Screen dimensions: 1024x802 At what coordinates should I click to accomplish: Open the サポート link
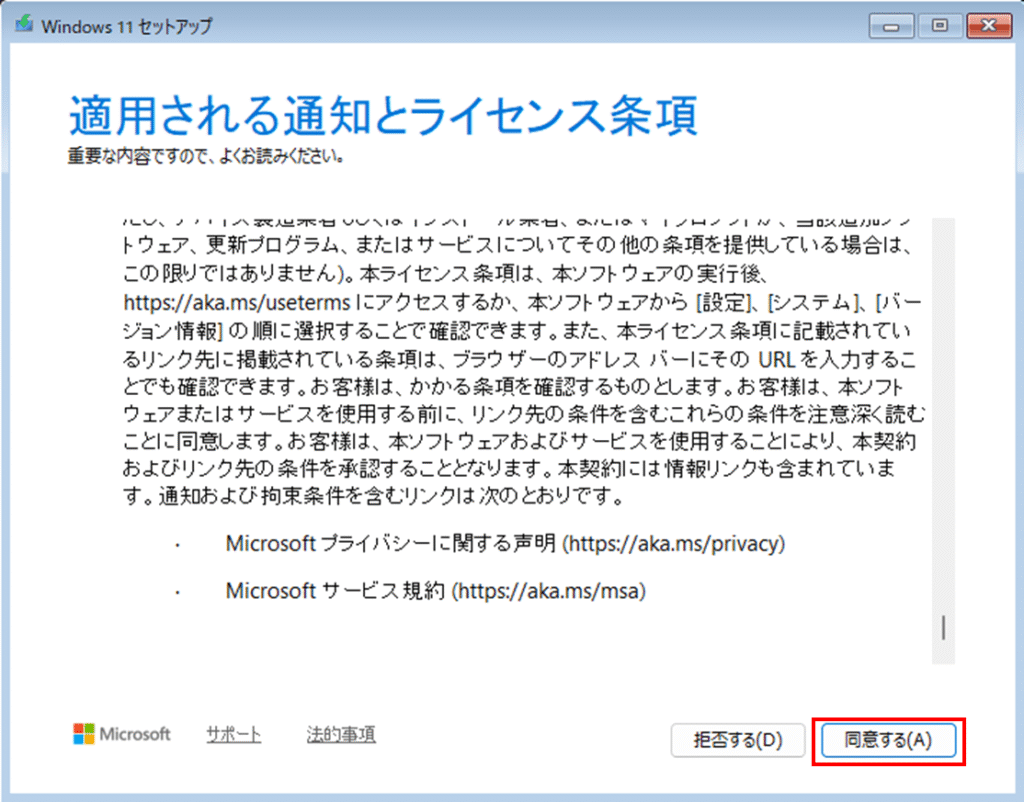[x=234, y=734]
